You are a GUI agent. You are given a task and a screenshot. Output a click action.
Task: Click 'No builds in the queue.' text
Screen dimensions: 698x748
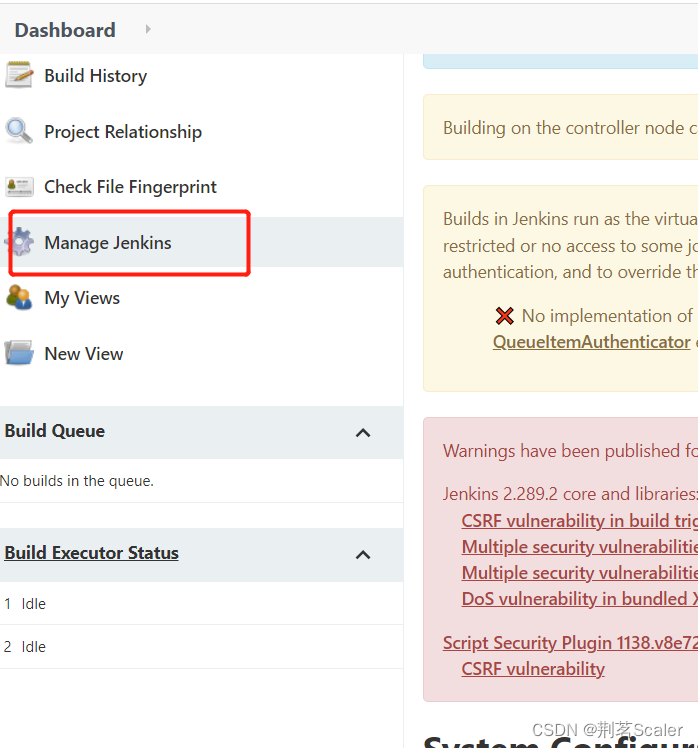coord(77,481)
